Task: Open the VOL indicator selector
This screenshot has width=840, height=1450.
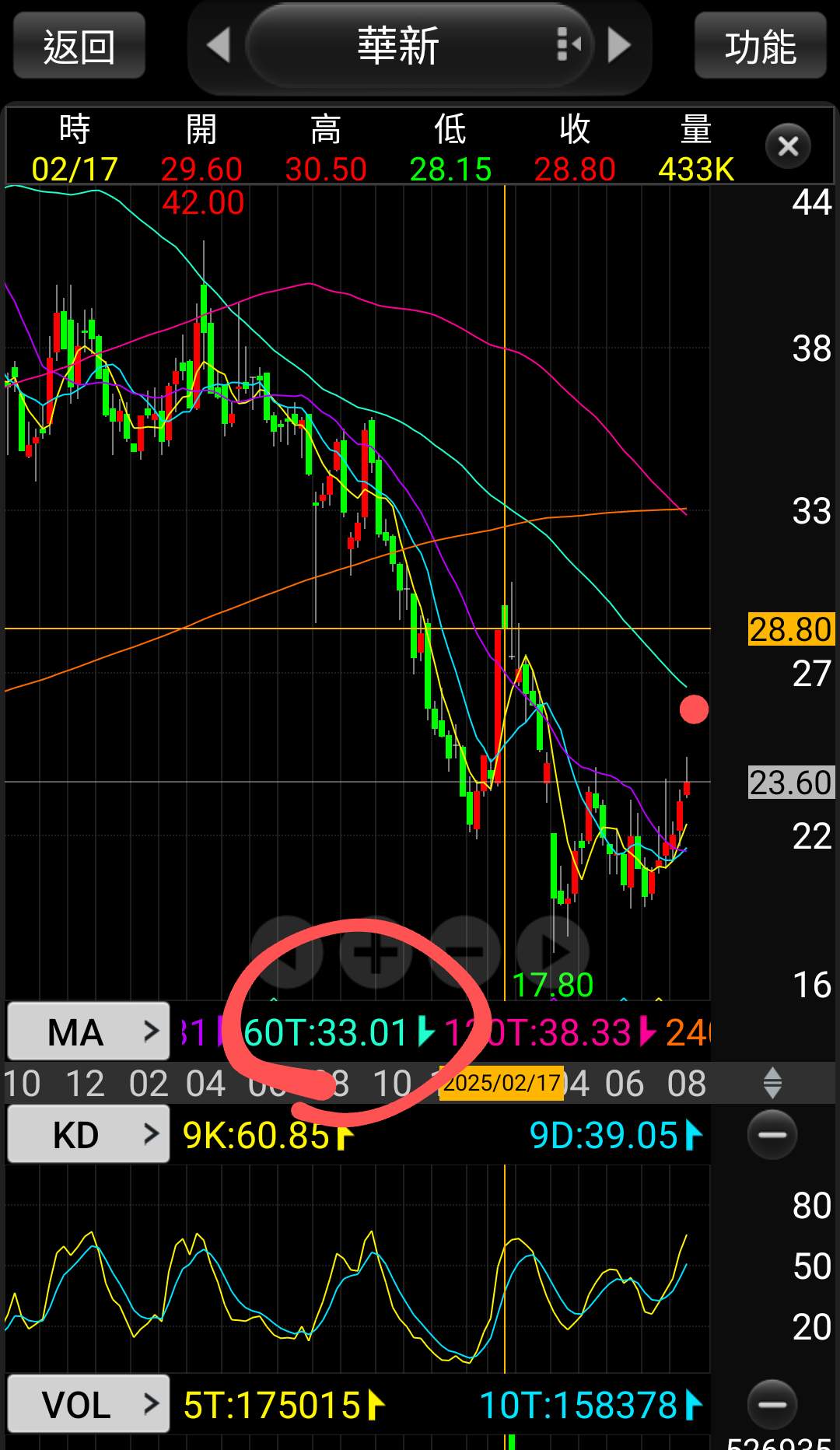Action: (89, 1404)
